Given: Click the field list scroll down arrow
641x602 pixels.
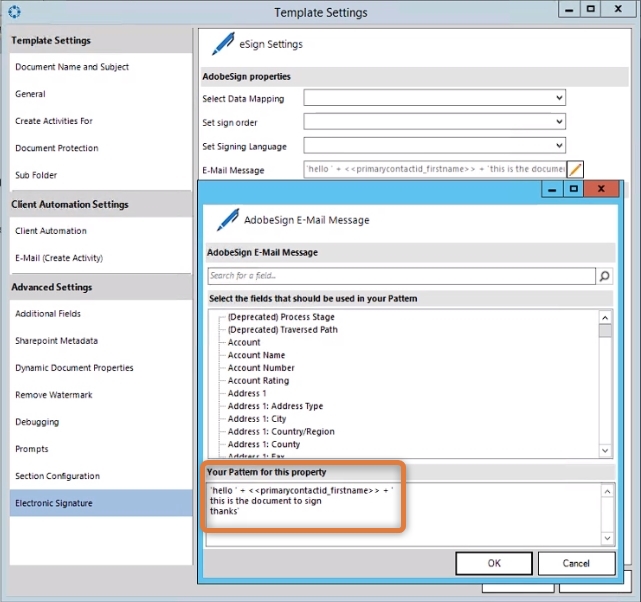Looking at the screenshot, I should pos(604,451).
